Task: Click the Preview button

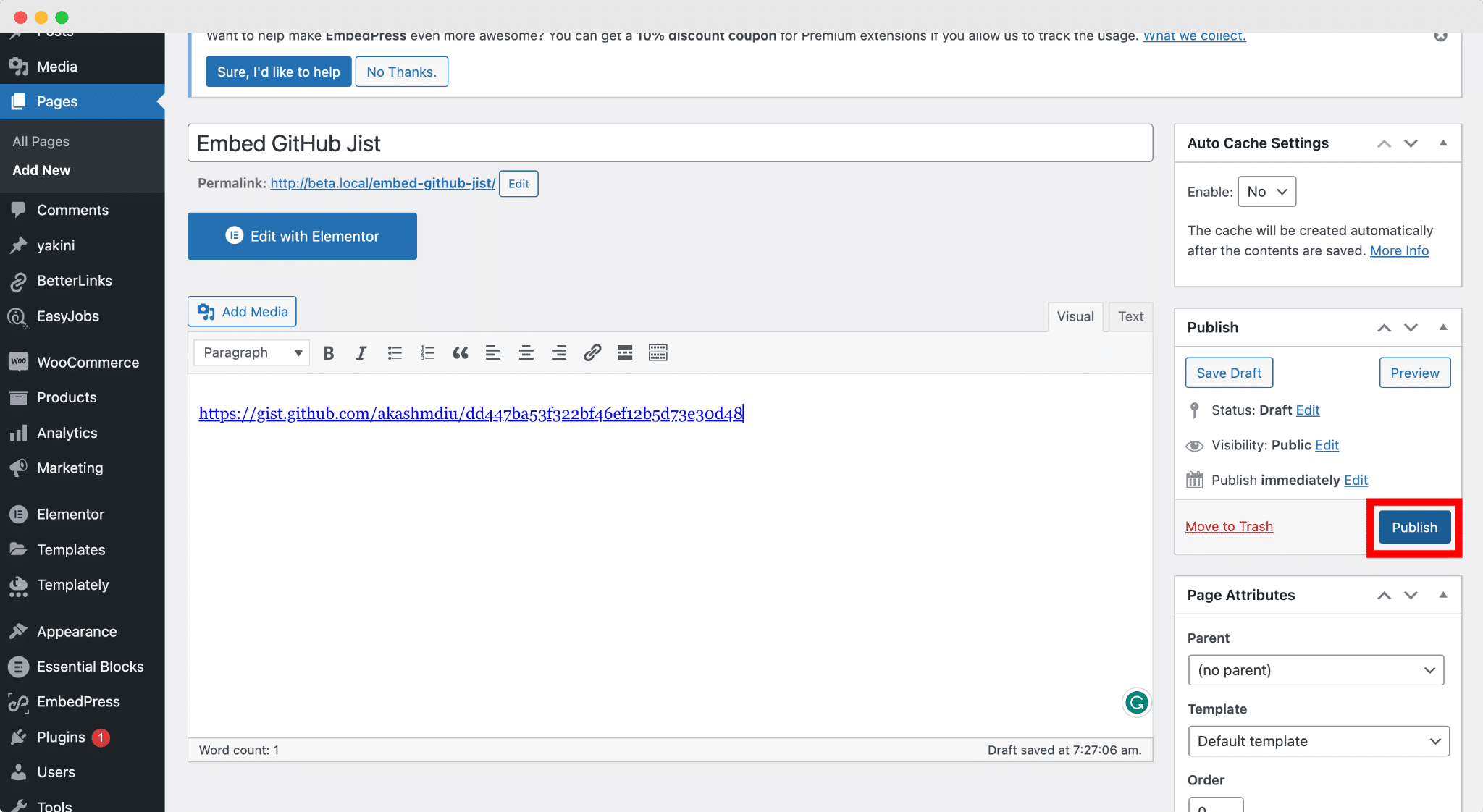Action: point(1415,373)
